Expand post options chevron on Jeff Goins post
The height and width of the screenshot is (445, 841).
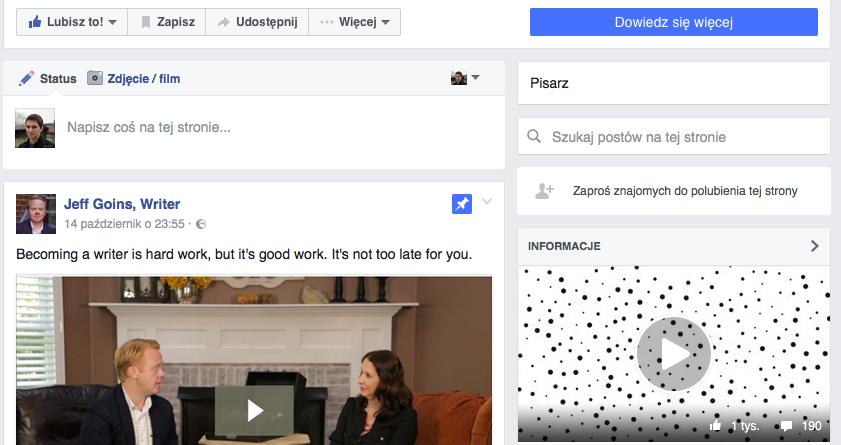pos(487,202)
